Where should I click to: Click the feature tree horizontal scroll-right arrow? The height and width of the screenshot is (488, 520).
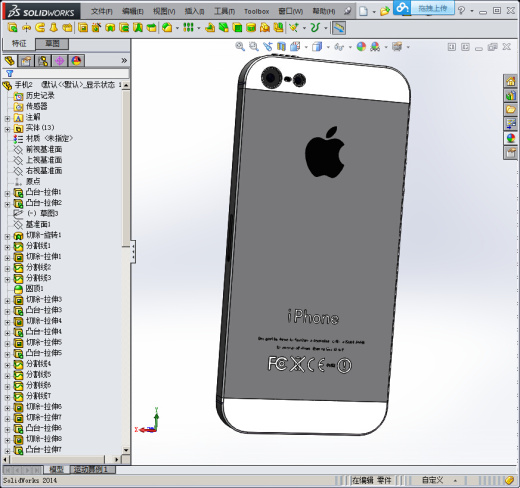point(117,460)
